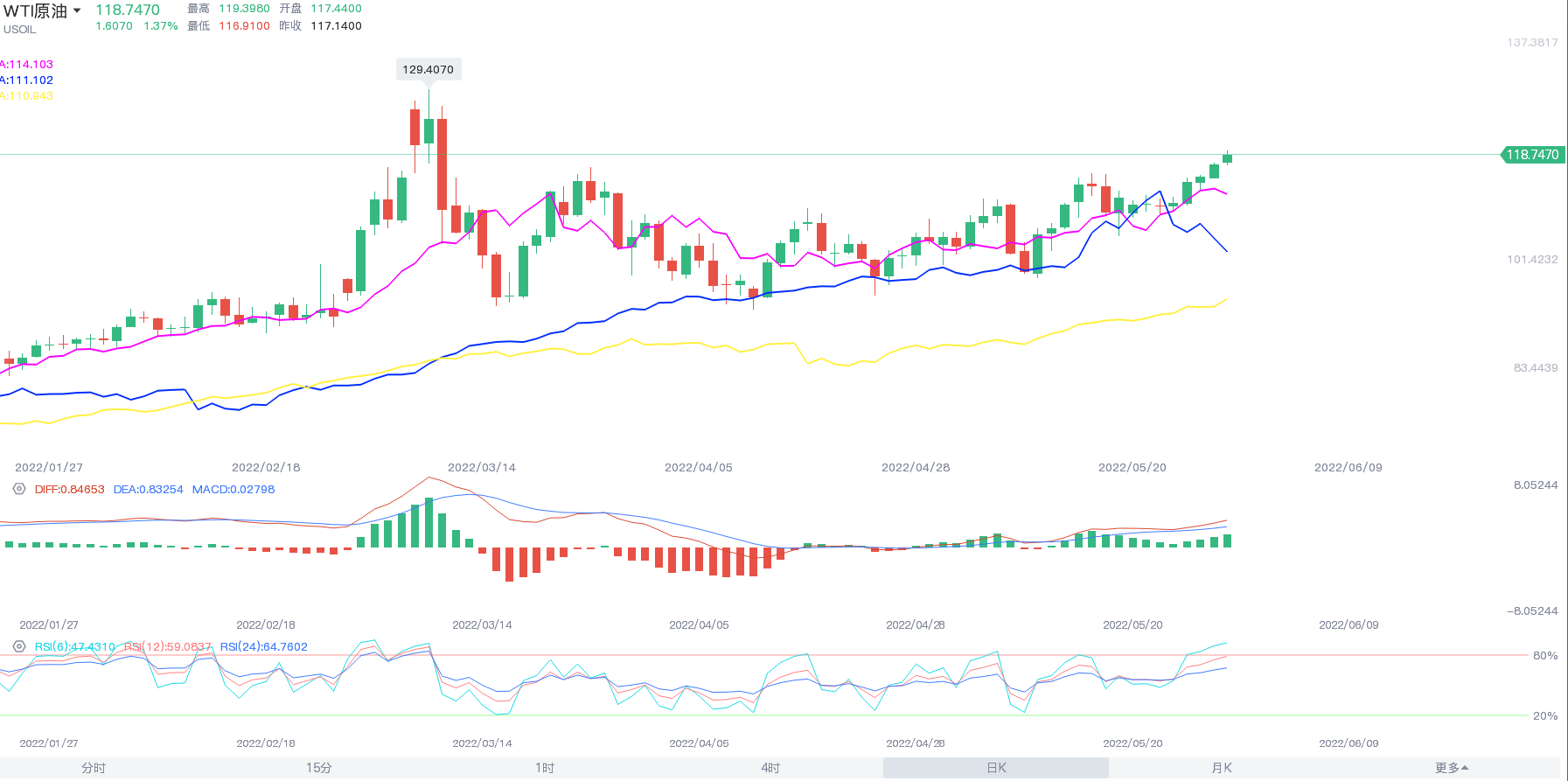The width and height of the screenshot is (1568, 781).
Task: Switch to the 分时 chart tab
Action: point(94,768)
